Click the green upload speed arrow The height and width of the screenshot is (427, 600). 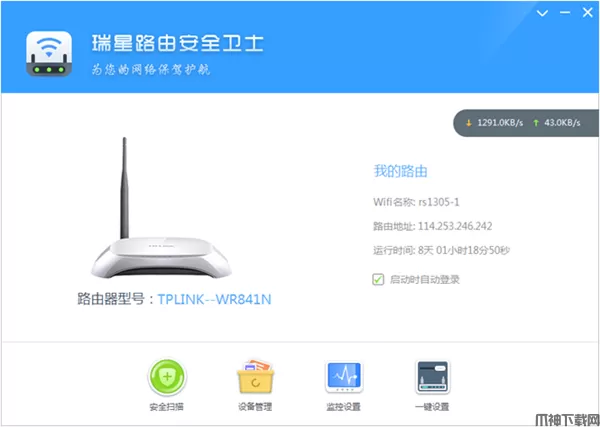[536, 123]
